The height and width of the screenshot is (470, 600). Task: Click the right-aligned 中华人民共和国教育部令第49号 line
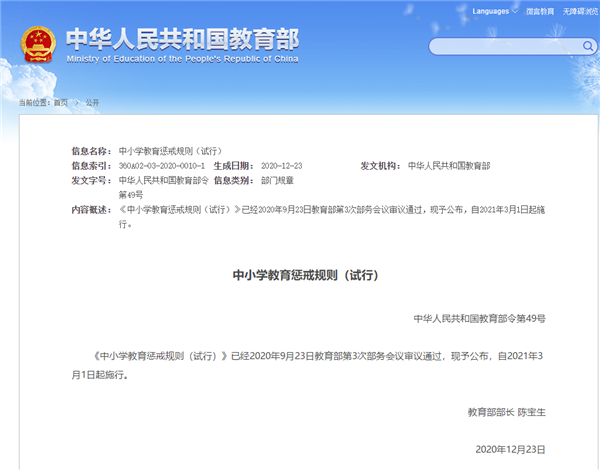479,317
